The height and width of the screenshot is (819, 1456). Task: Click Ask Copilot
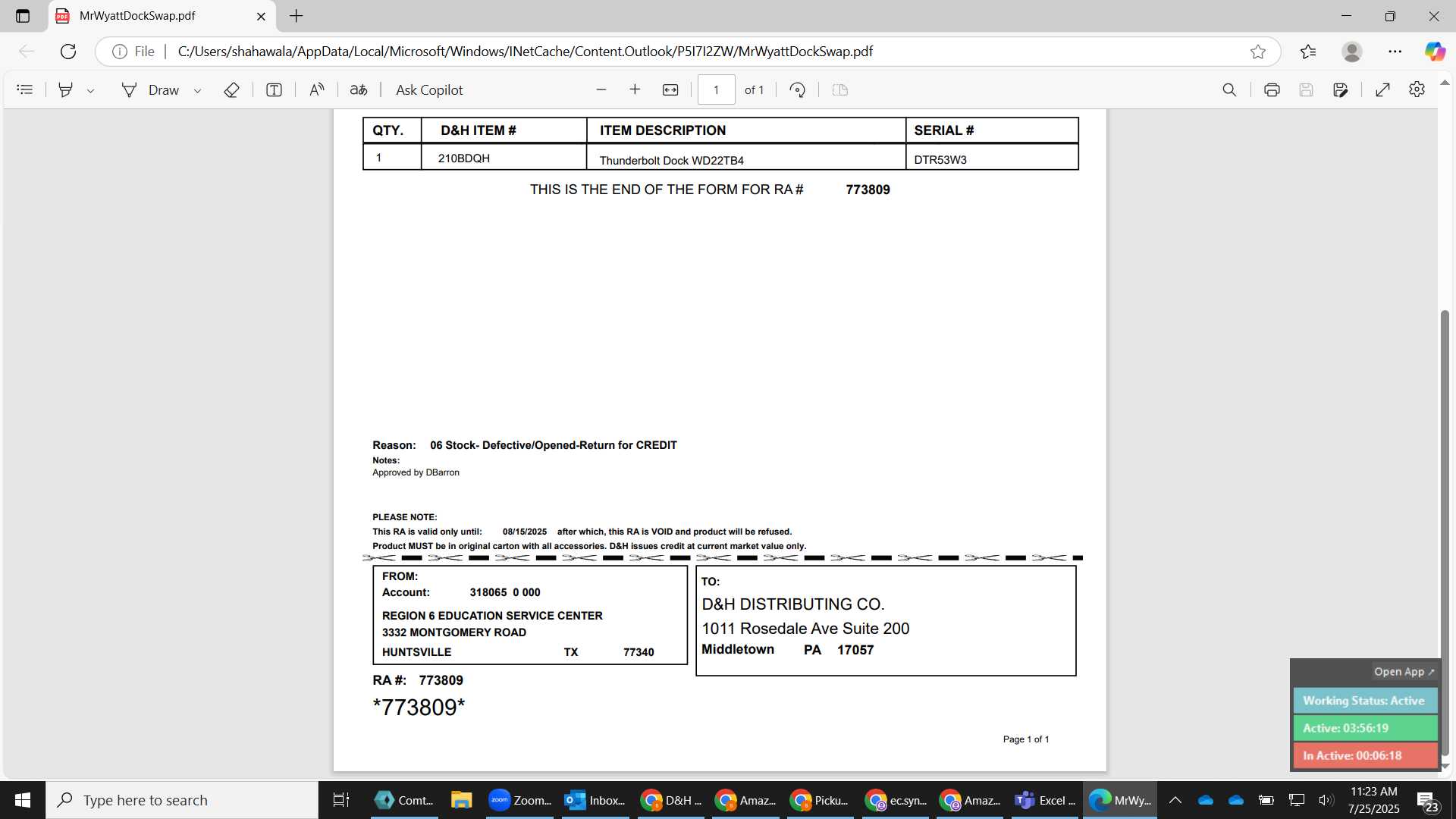(429, 89)
